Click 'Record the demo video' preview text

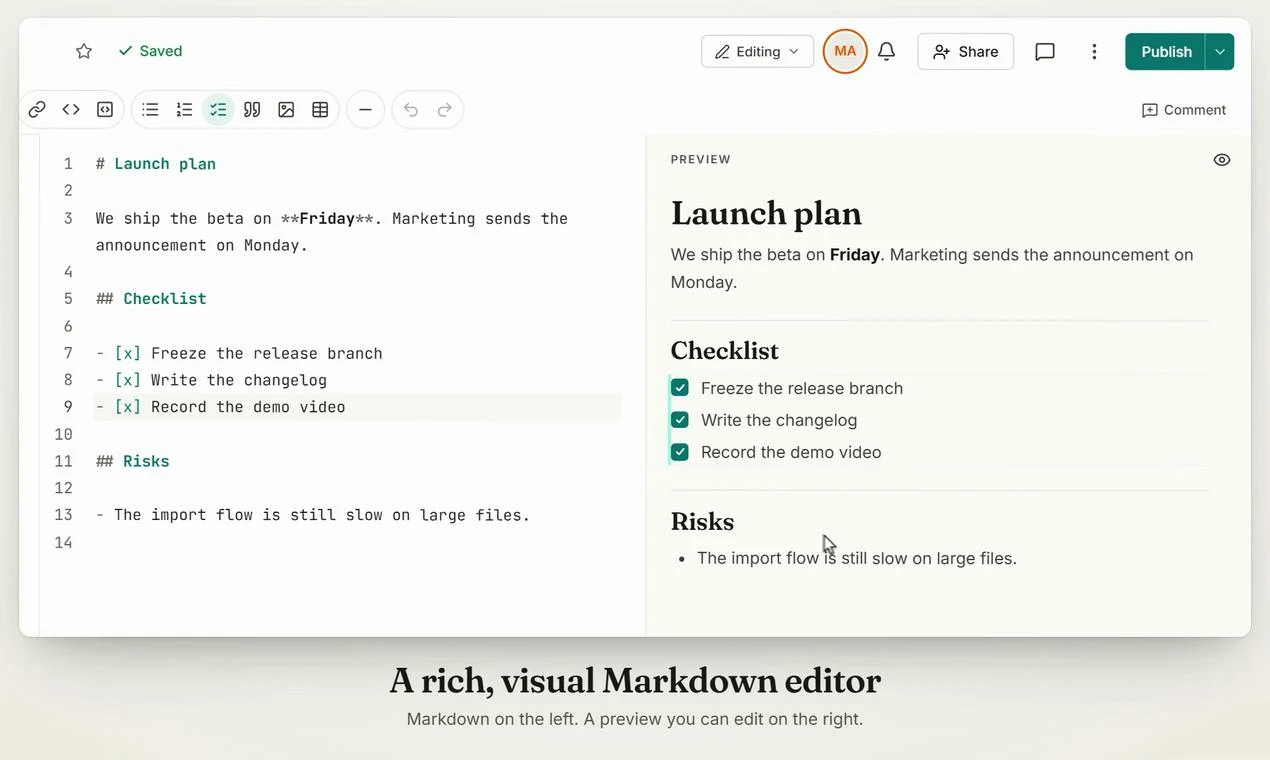(x=791, y=452)
